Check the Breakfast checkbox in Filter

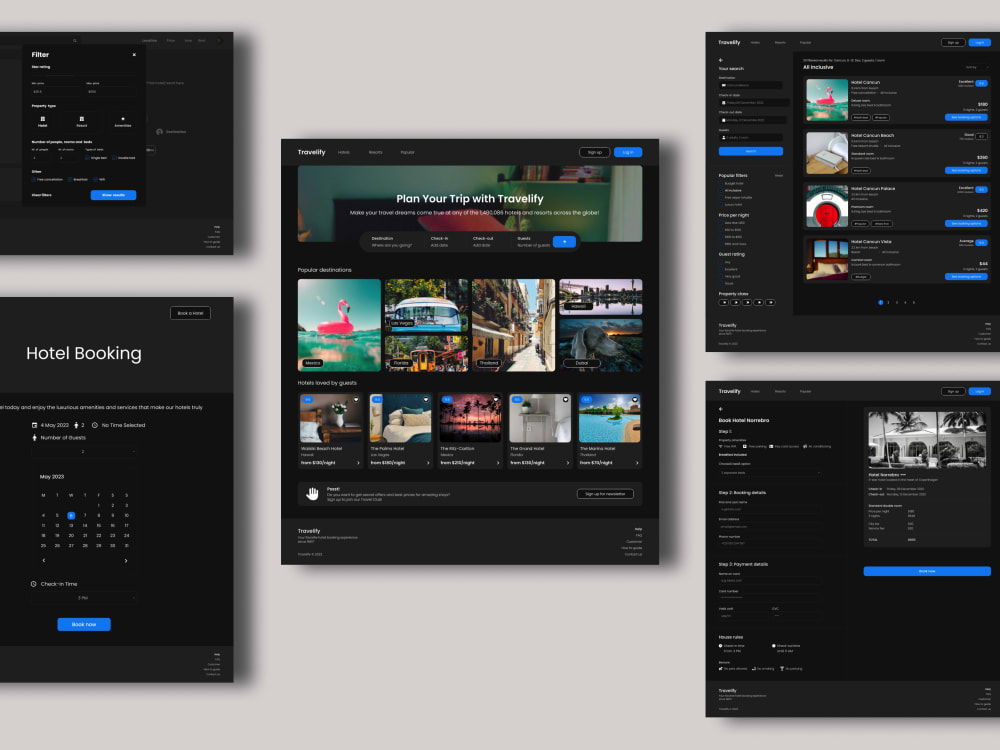coord(70,180)
